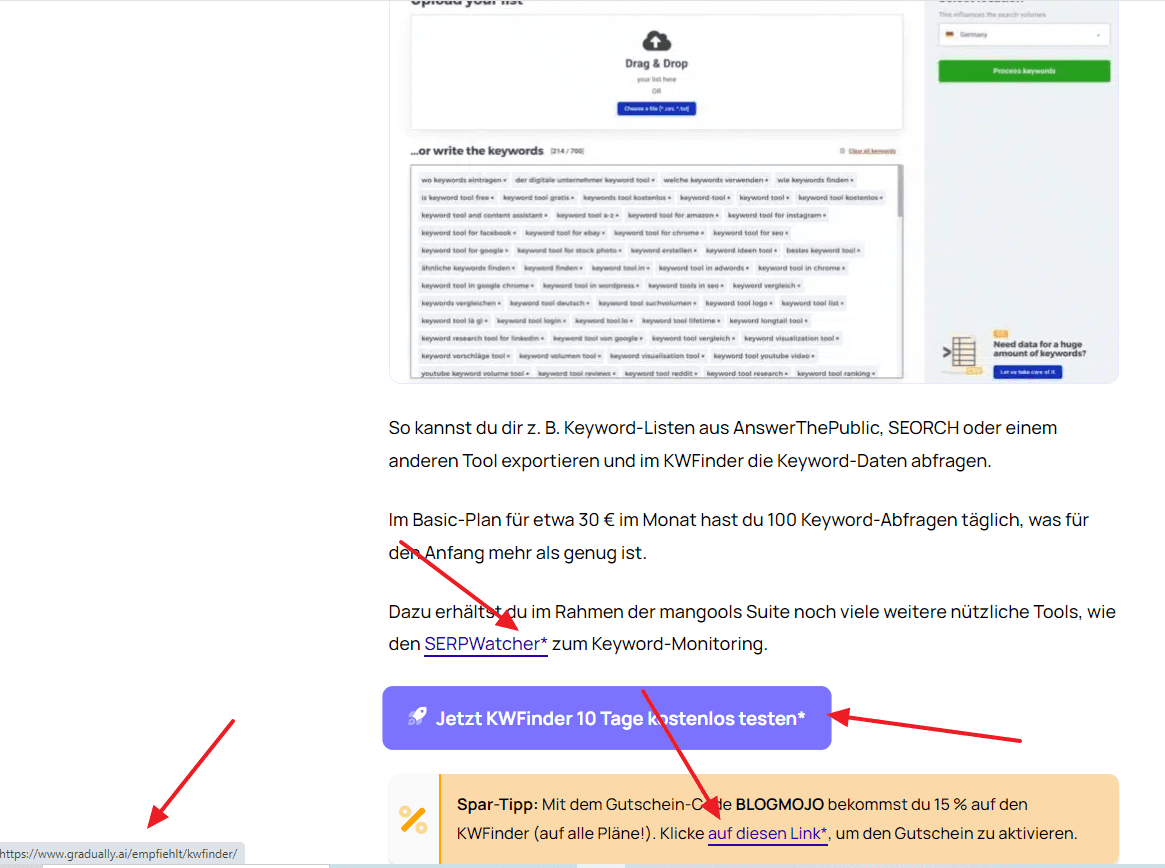
Task: Open the 'auf diesen Link*' coupon link
Action: pos(768,834)
